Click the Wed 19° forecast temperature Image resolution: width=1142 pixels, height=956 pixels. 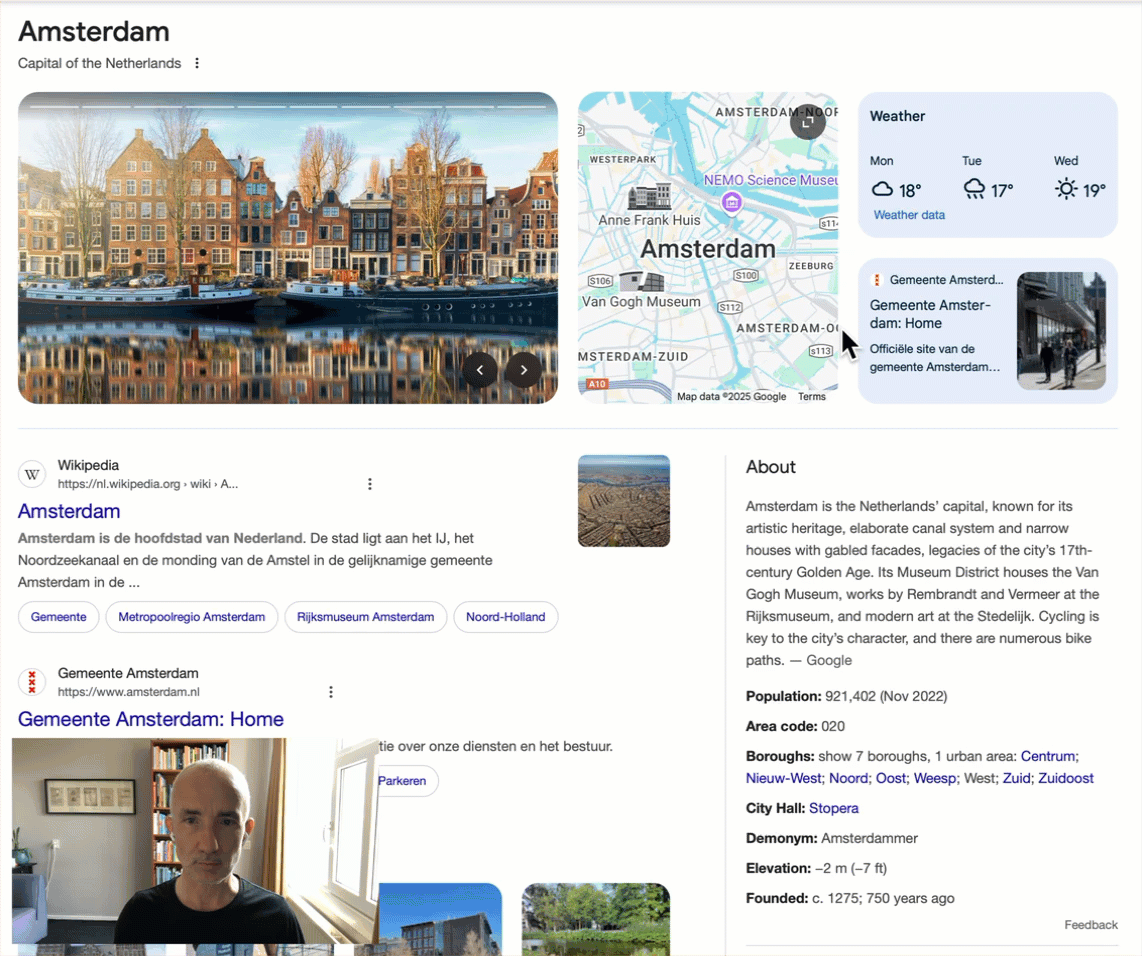1094,191
